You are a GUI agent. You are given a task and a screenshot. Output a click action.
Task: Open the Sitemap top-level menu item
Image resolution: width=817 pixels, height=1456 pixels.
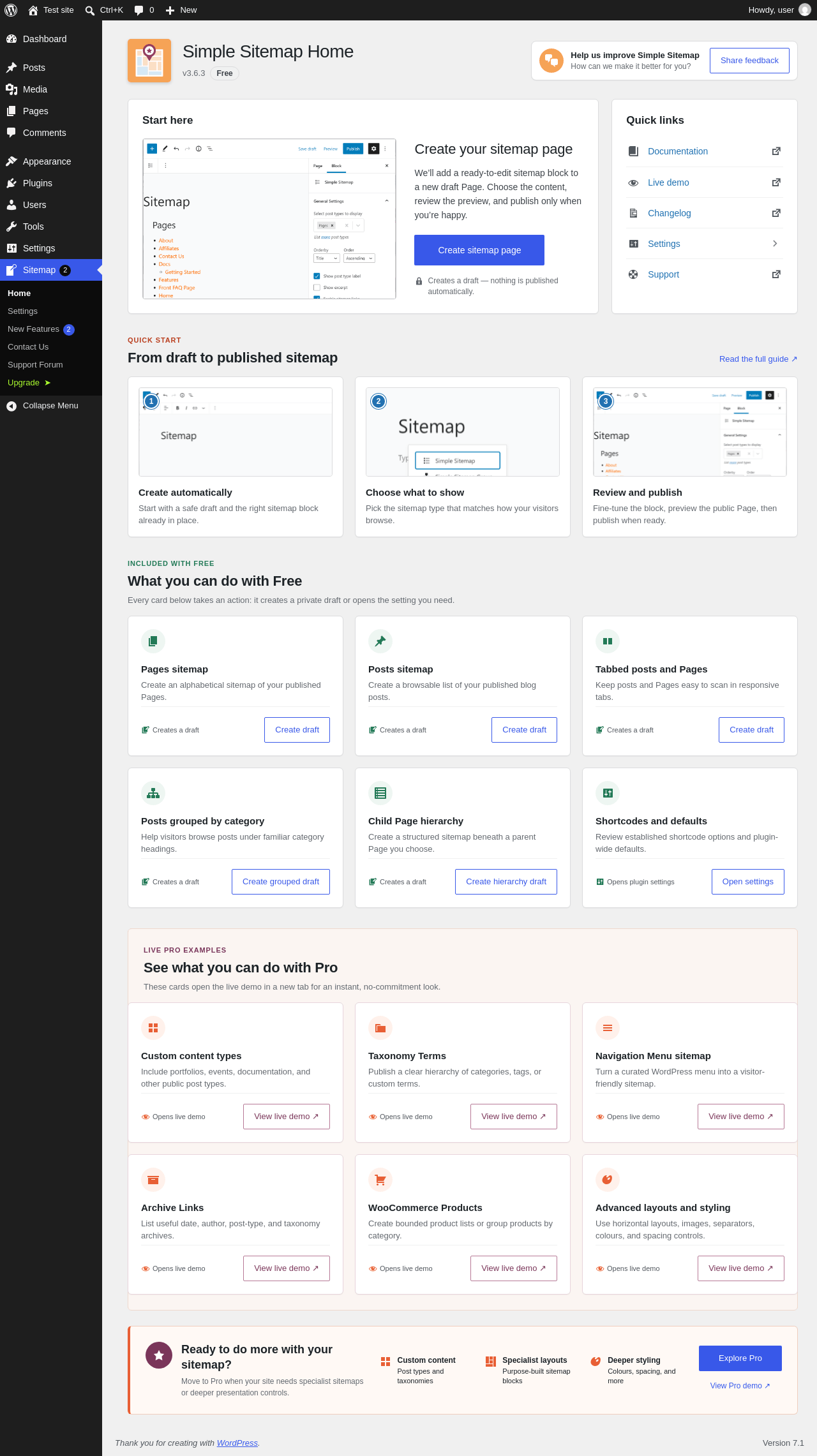(x=51, y=270)
